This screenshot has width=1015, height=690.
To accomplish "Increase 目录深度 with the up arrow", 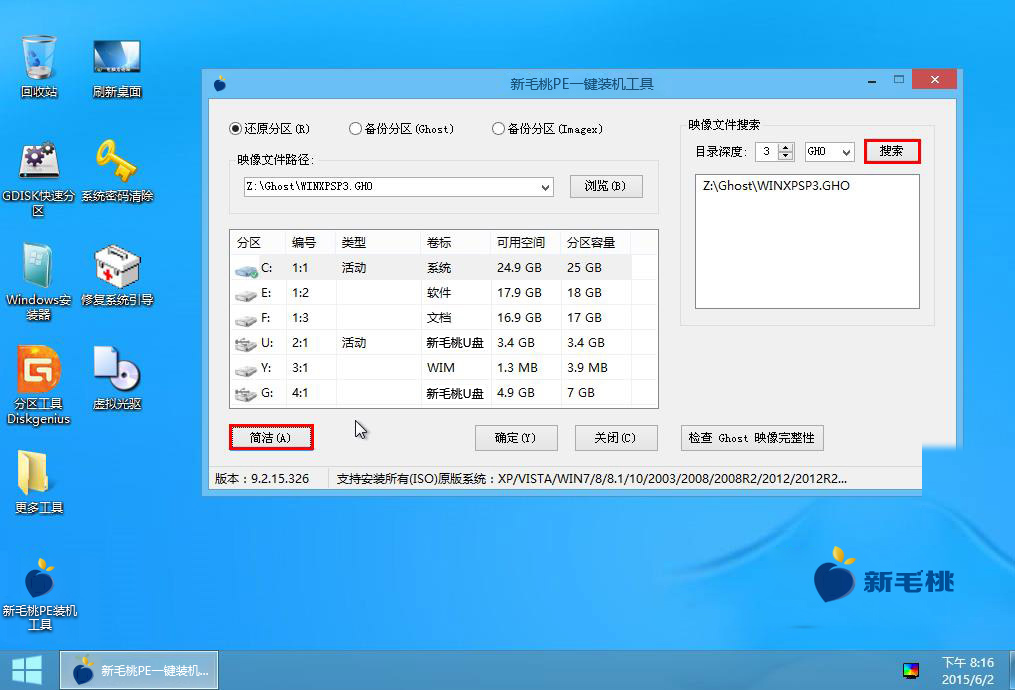I will [786, 148].
